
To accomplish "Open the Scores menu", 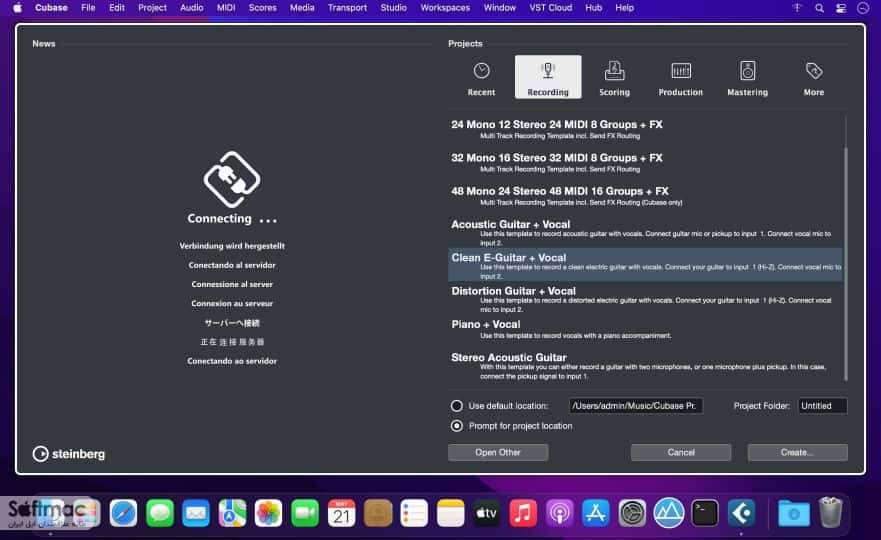I will [x=262, y=8].
